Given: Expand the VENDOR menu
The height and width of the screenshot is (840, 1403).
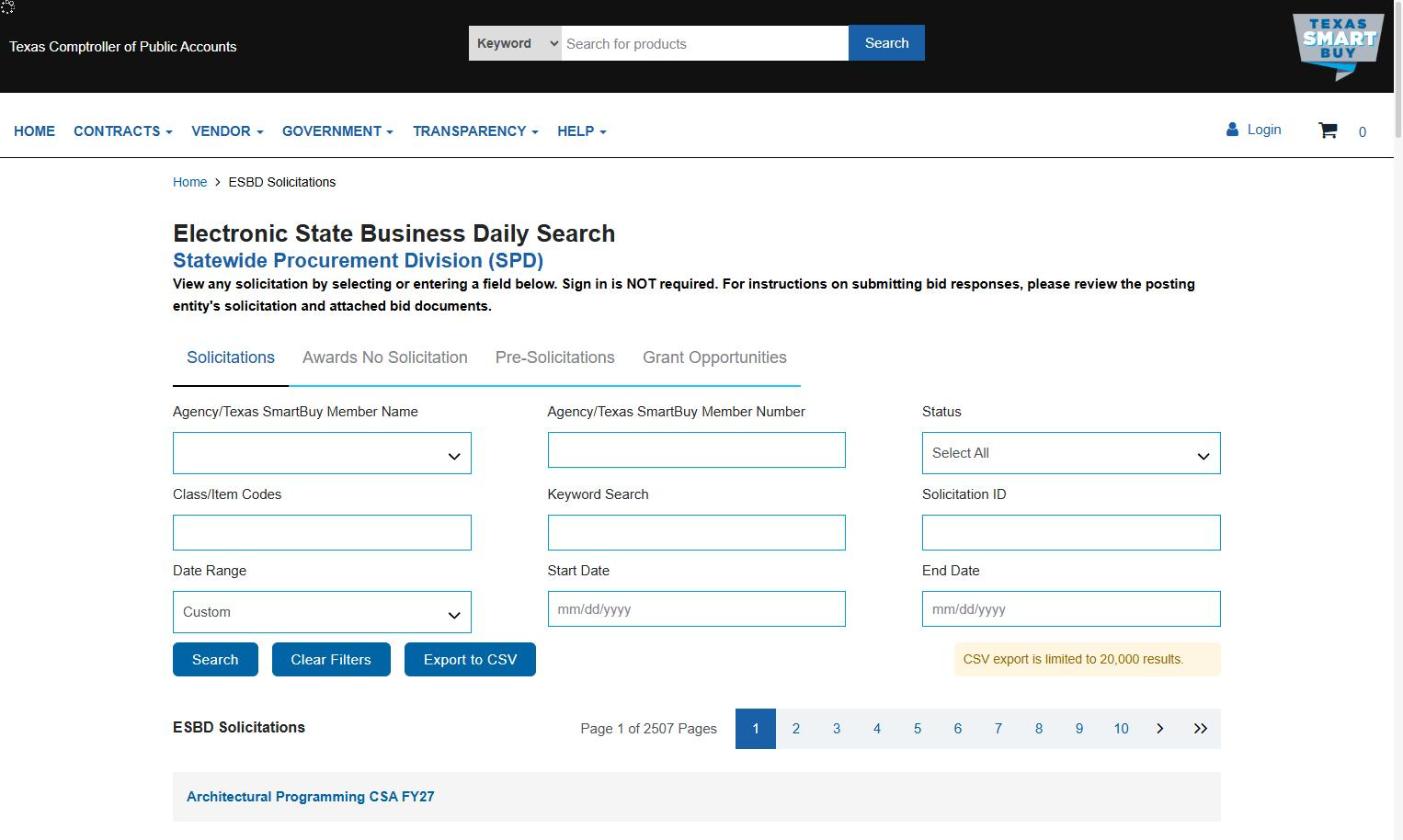Looking at the screenshot, I should point(227,131).
